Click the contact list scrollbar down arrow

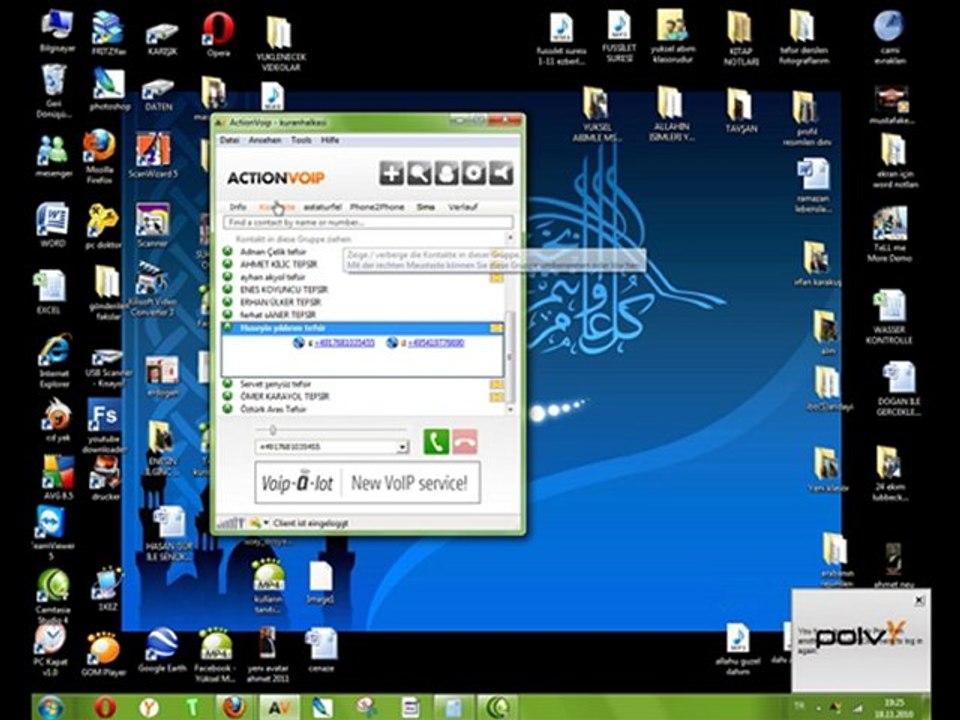click(510, 410)
